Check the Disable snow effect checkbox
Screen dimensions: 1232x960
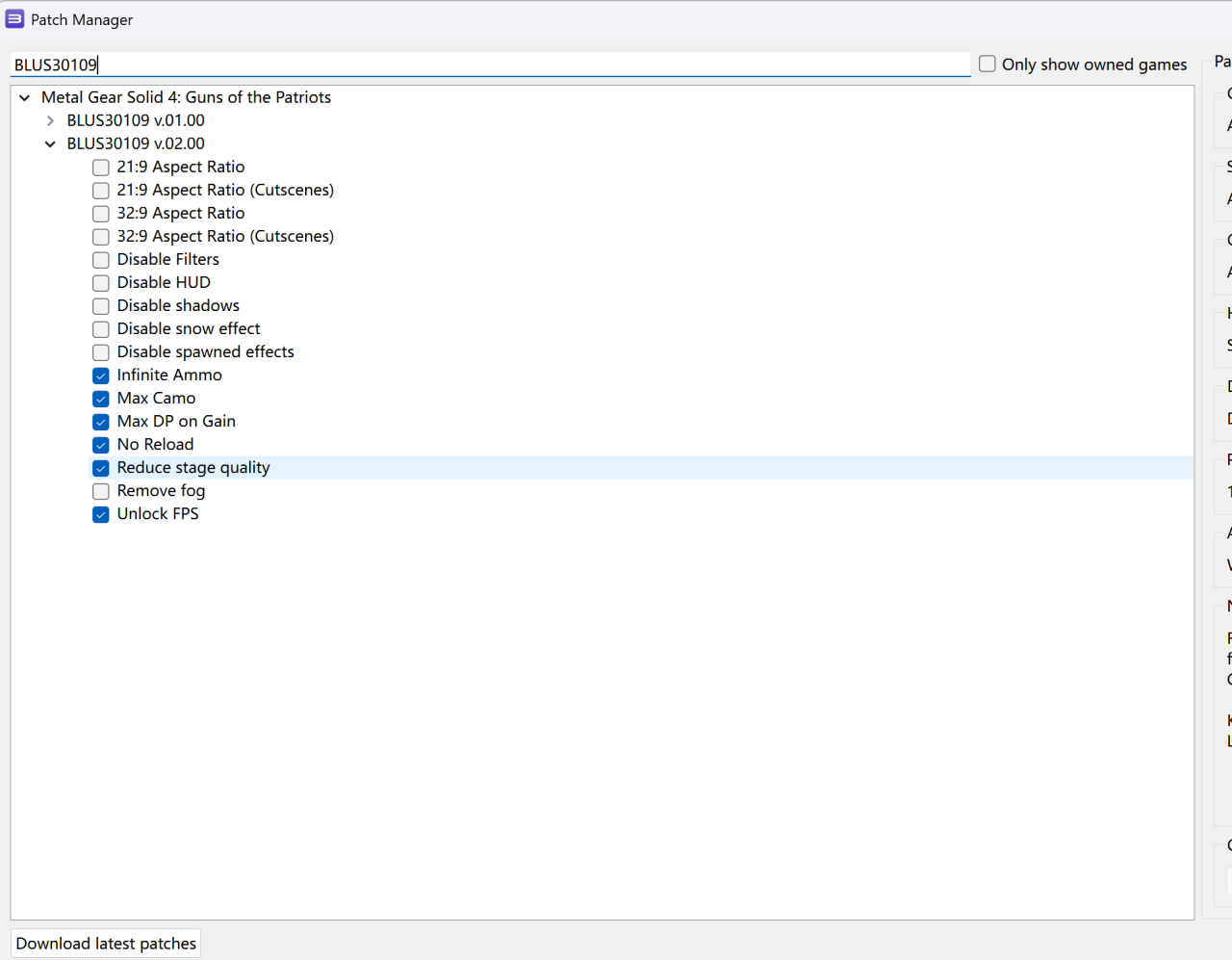101,329
